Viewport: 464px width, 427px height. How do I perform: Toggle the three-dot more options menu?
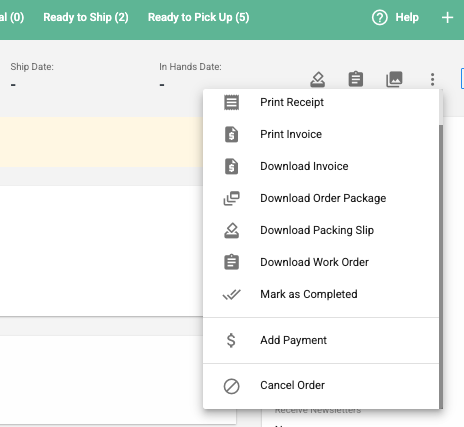click(432, 79)
